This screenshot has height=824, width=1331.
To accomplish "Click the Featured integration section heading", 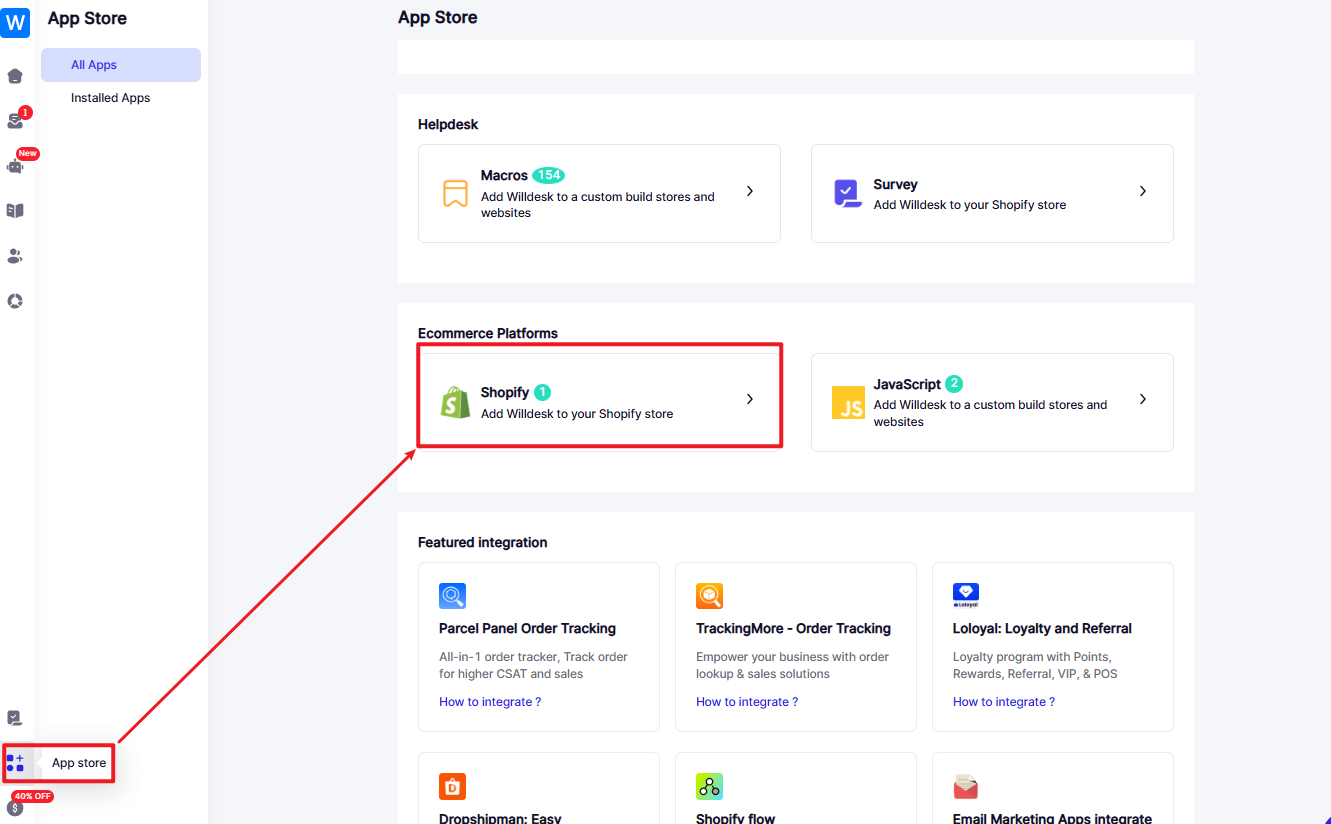I will (x=483, y=542).
